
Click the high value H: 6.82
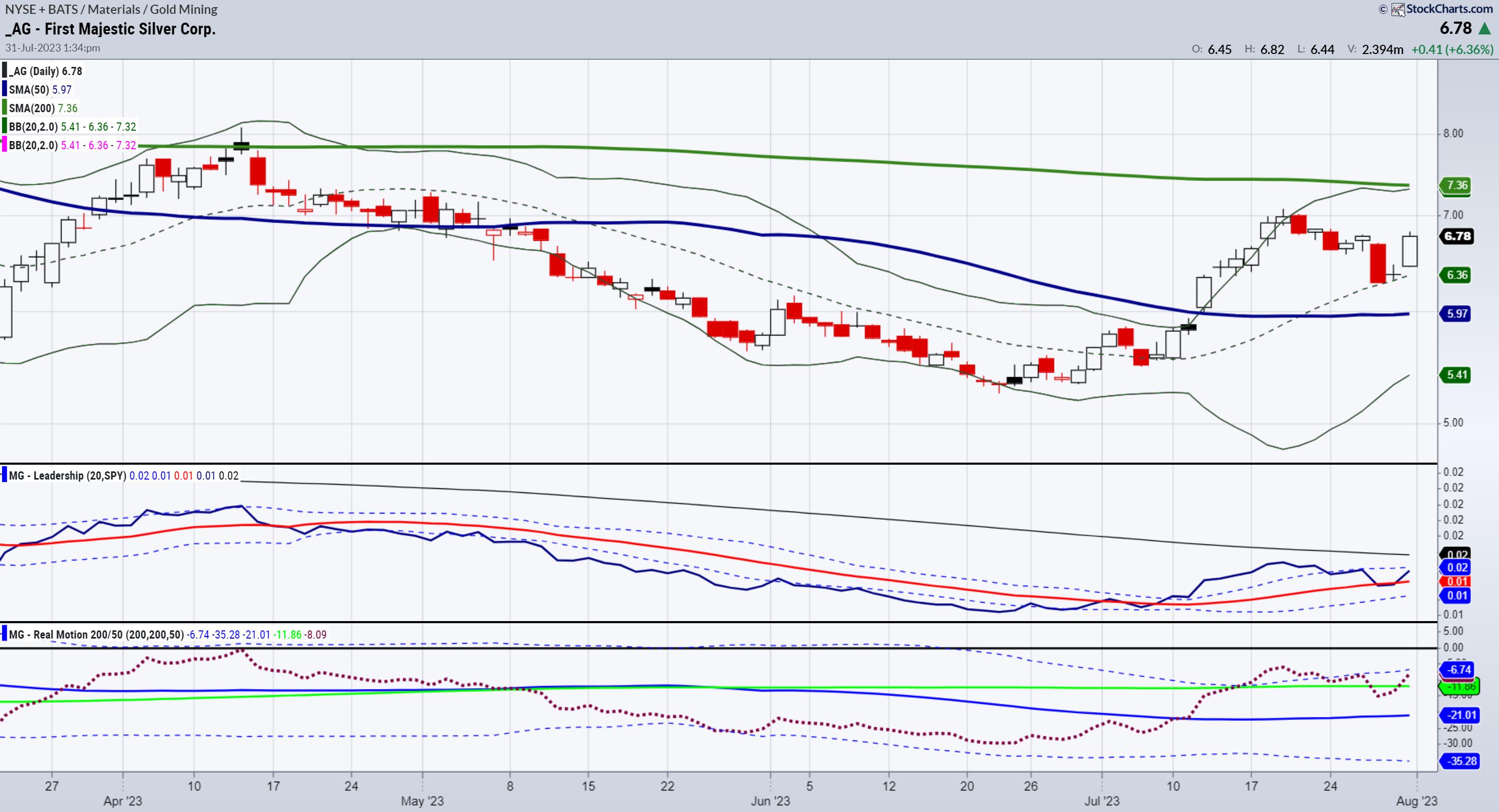click(1264, 49)
